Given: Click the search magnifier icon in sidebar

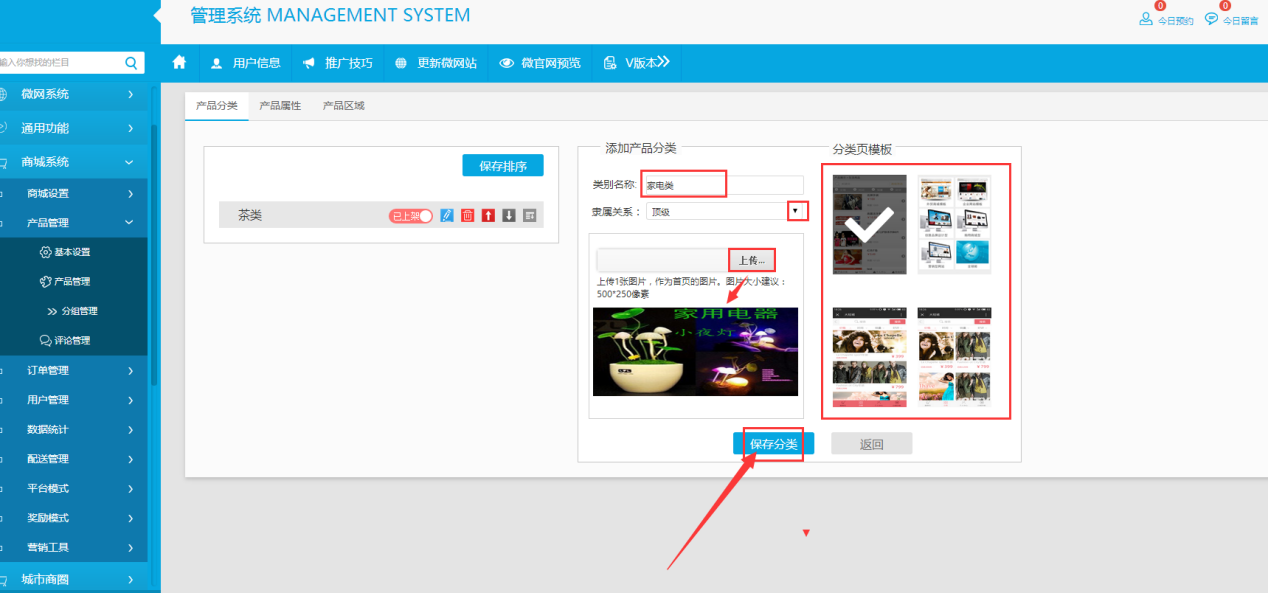Looking at the screenshot, I should pyautogui.click(x=131, y=62).
